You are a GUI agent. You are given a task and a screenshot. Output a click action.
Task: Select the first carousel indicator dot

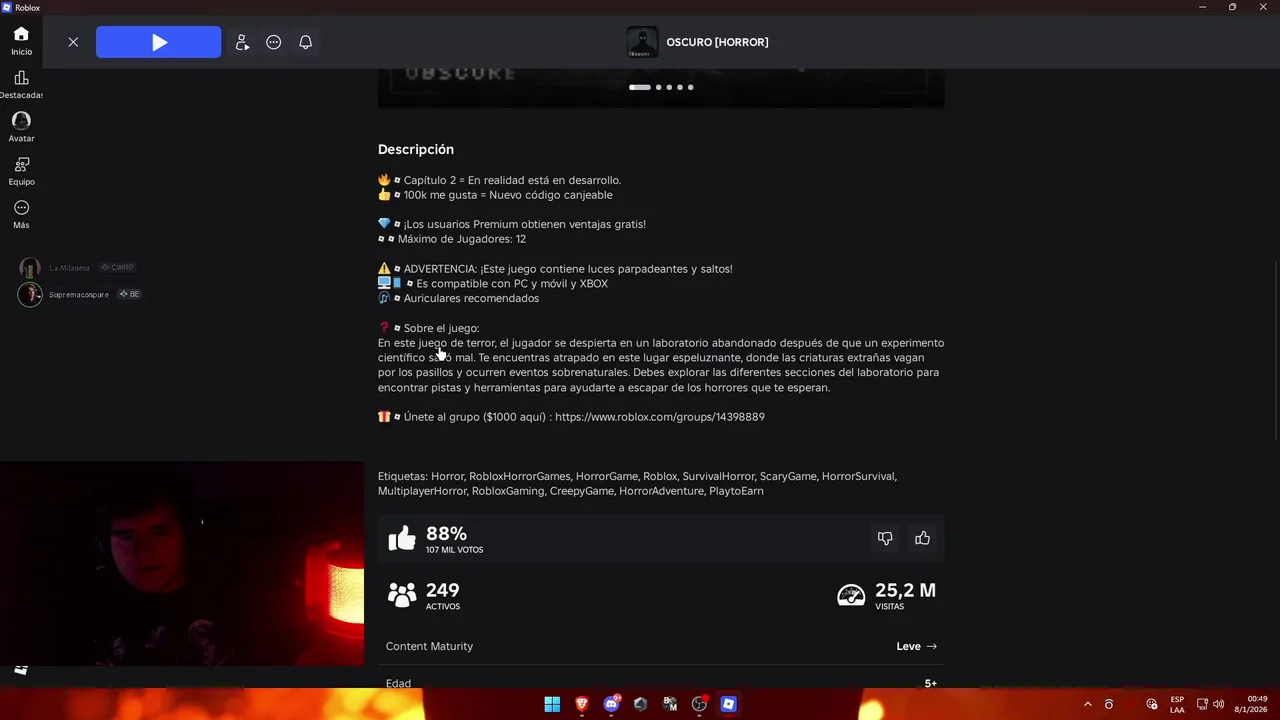coord(640,87)
